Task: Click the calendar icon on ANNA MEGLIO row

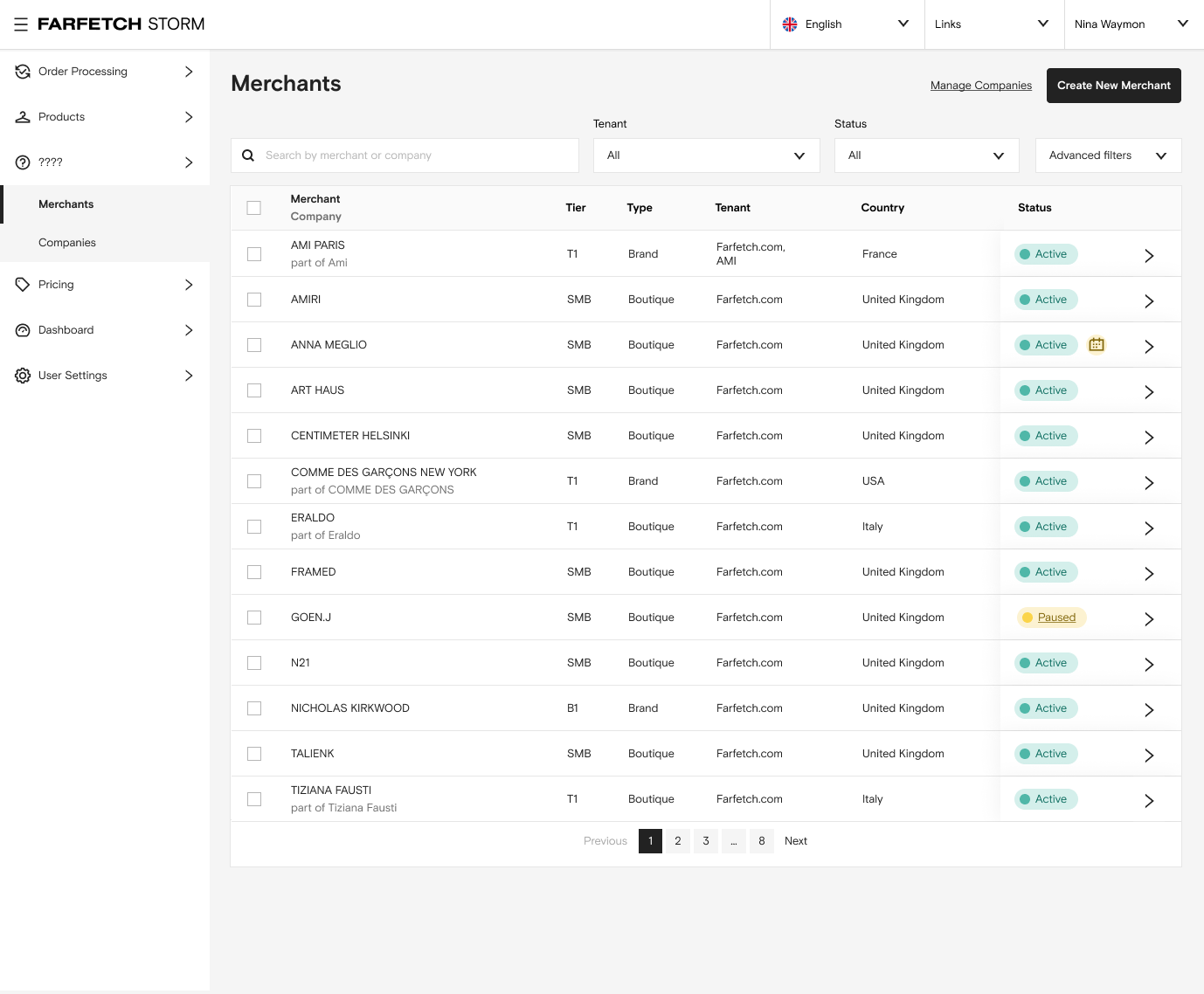Action: tap(1097, 345)
